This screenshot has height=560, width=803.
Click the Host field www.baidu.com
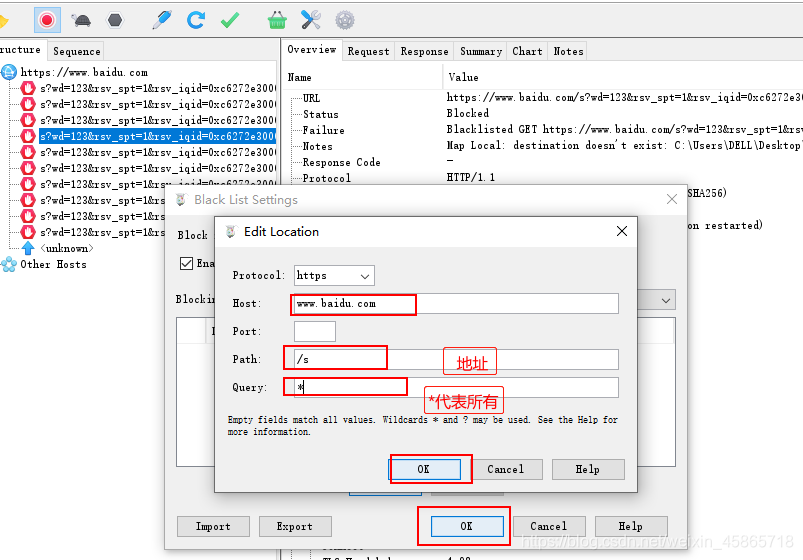(x=456, y=304)
